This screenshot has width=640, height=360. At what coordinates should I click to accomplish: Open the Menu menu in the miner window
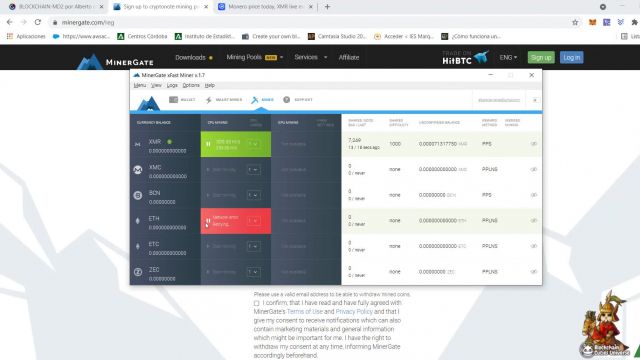coord(140,85)
